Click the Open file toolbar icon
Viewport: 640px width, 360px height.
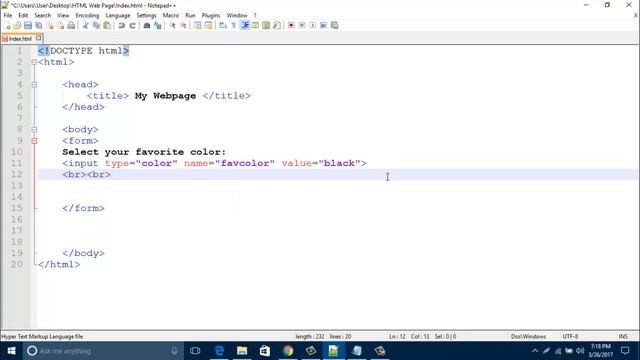click(17, 25)
